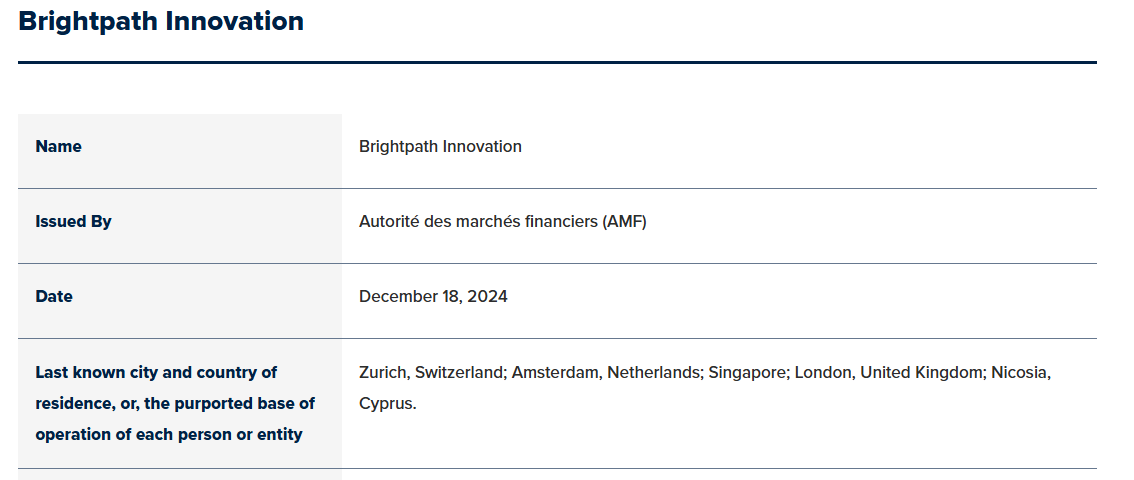Click the London, United Kingdom location text
Screen dimensions: 1134x480
pyautogui.click(x=889, y=373)
